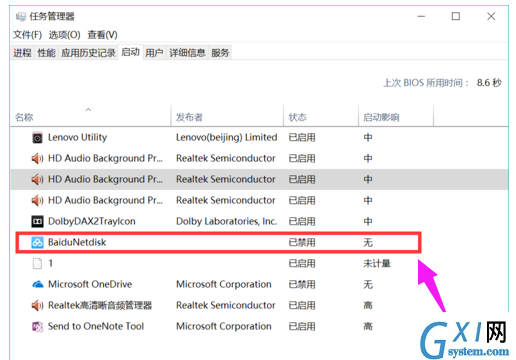This screenshot has width=516, height=360.
Task: Click Realtek Semiconductor publisher of Realtek高清晰音频管理器
Action: pos(226,305)
